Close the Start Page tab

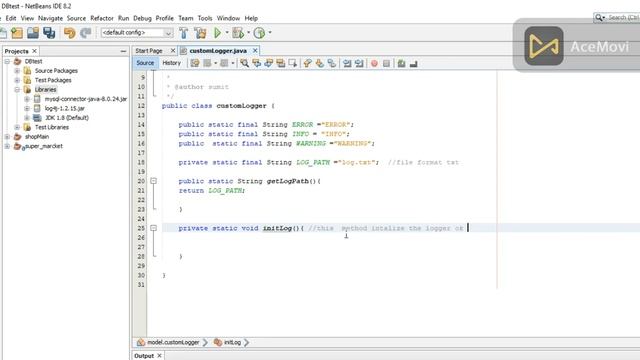pos(173,50)
